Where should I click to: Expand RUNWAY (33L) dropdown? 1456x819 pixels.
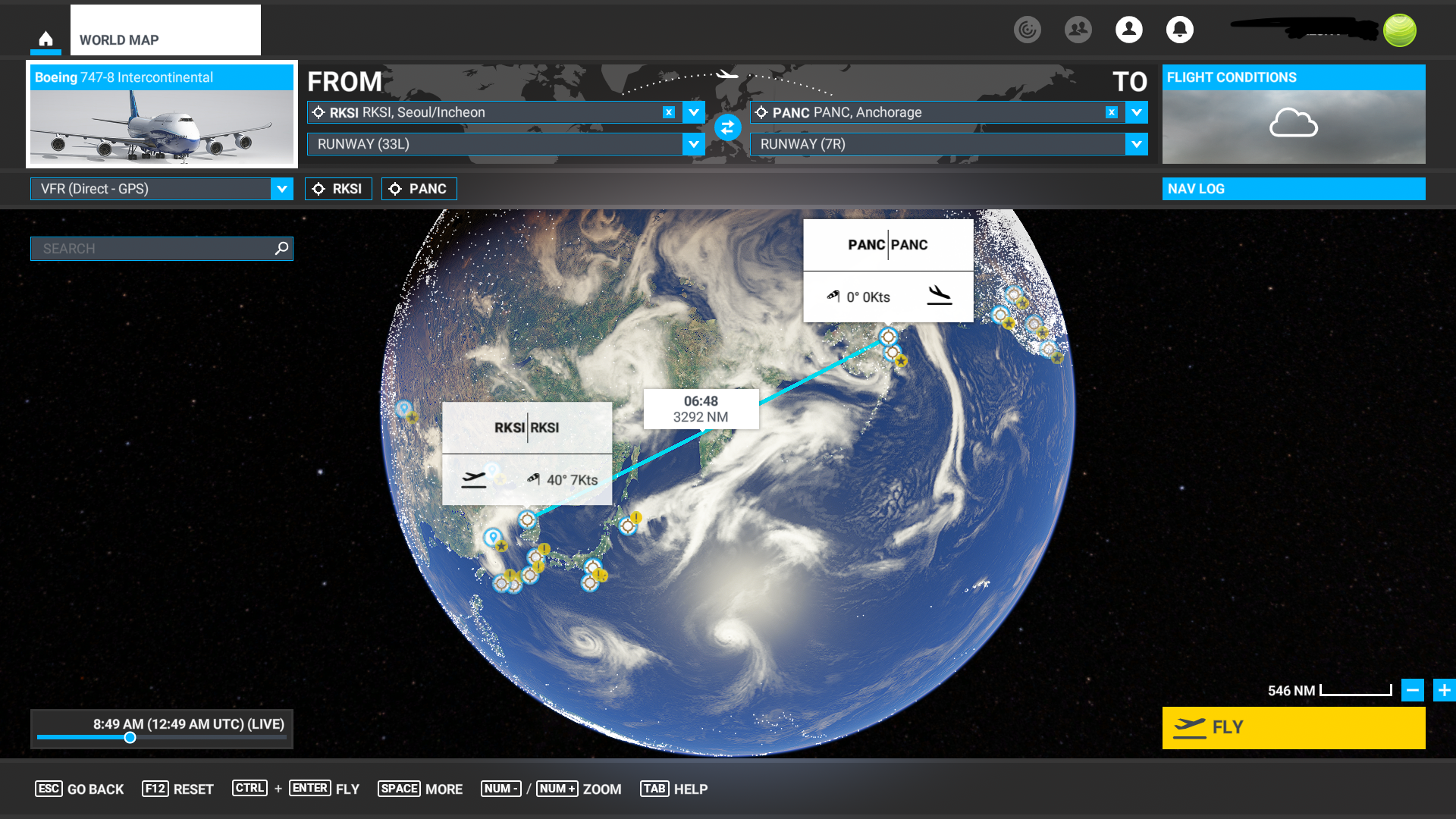coord(693,144)
